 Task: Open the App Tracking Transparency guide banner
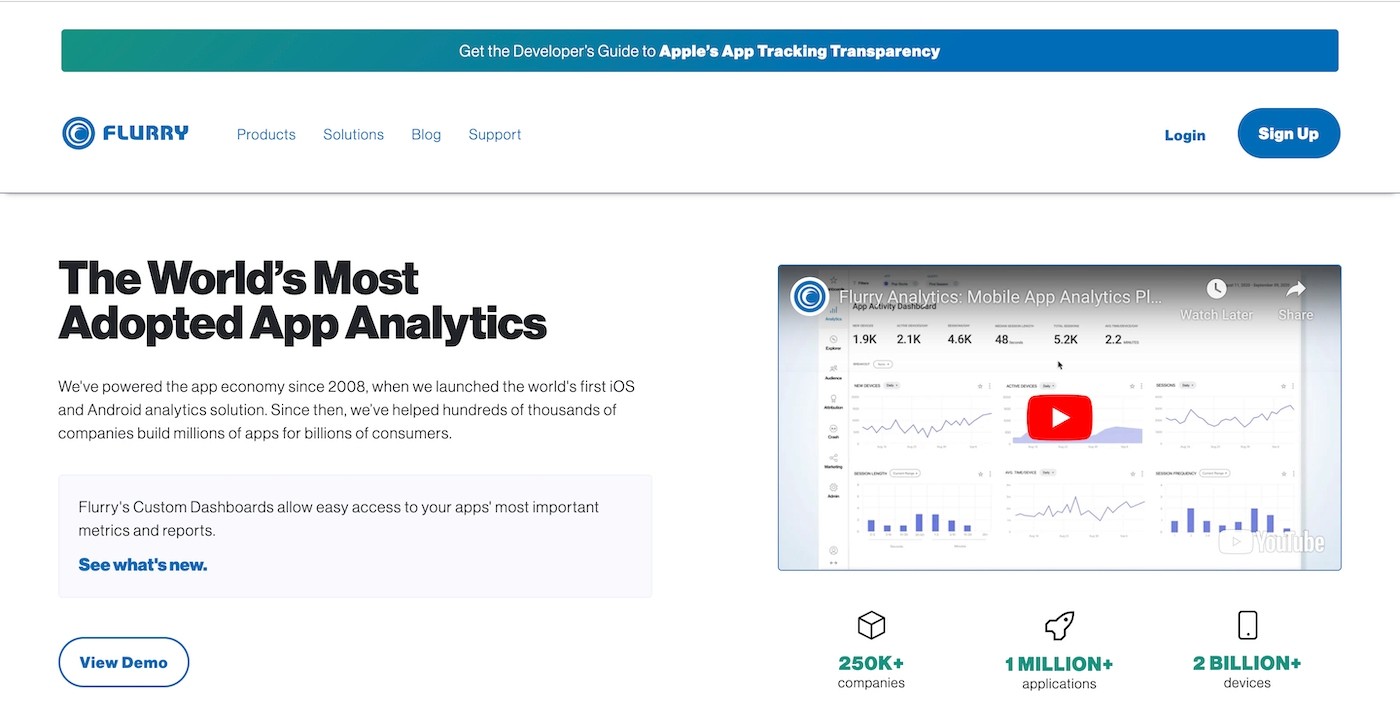(699, 51)
